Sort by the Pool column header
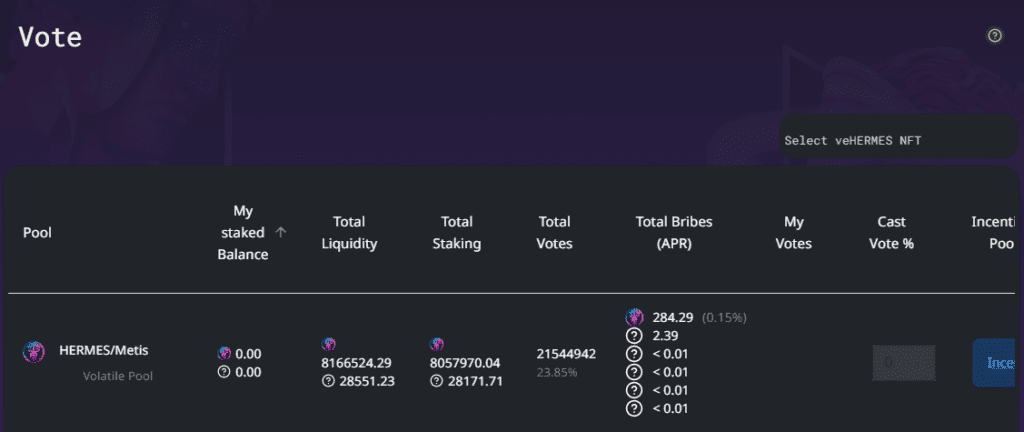The height and width of the screenshot is (432, 1024). tap(37, 233)
